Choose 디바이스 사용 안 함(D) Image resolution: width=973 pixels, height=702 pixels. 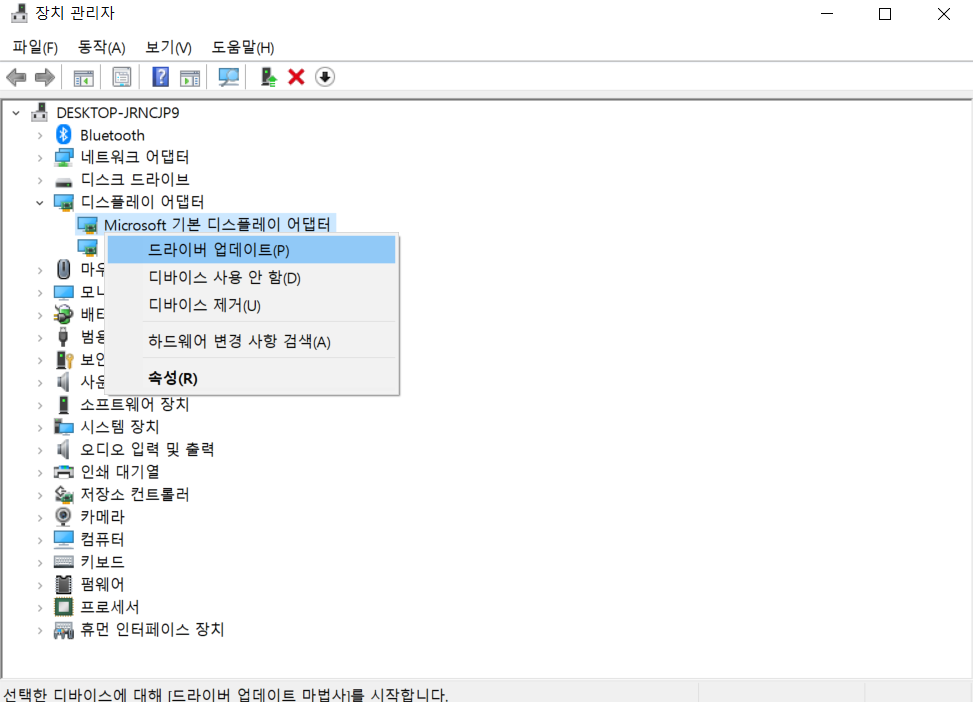click(x=251, y=277)
